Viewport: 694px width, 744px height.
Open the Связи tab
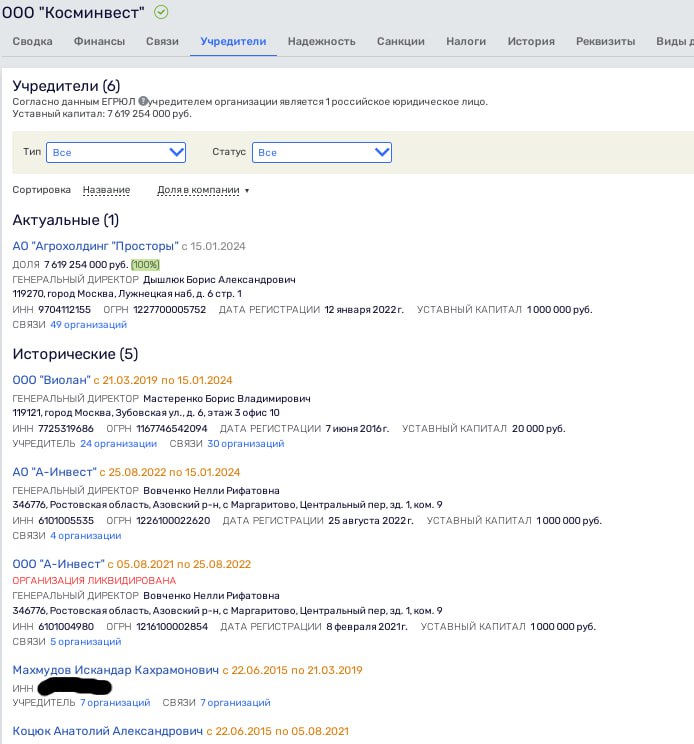coord(162,41)
